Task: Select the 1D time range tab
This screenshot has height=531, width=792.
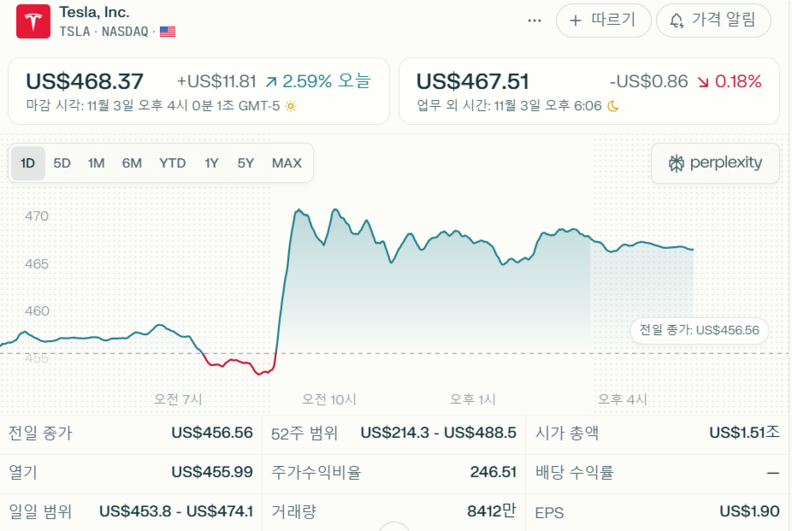Action: 28,163
